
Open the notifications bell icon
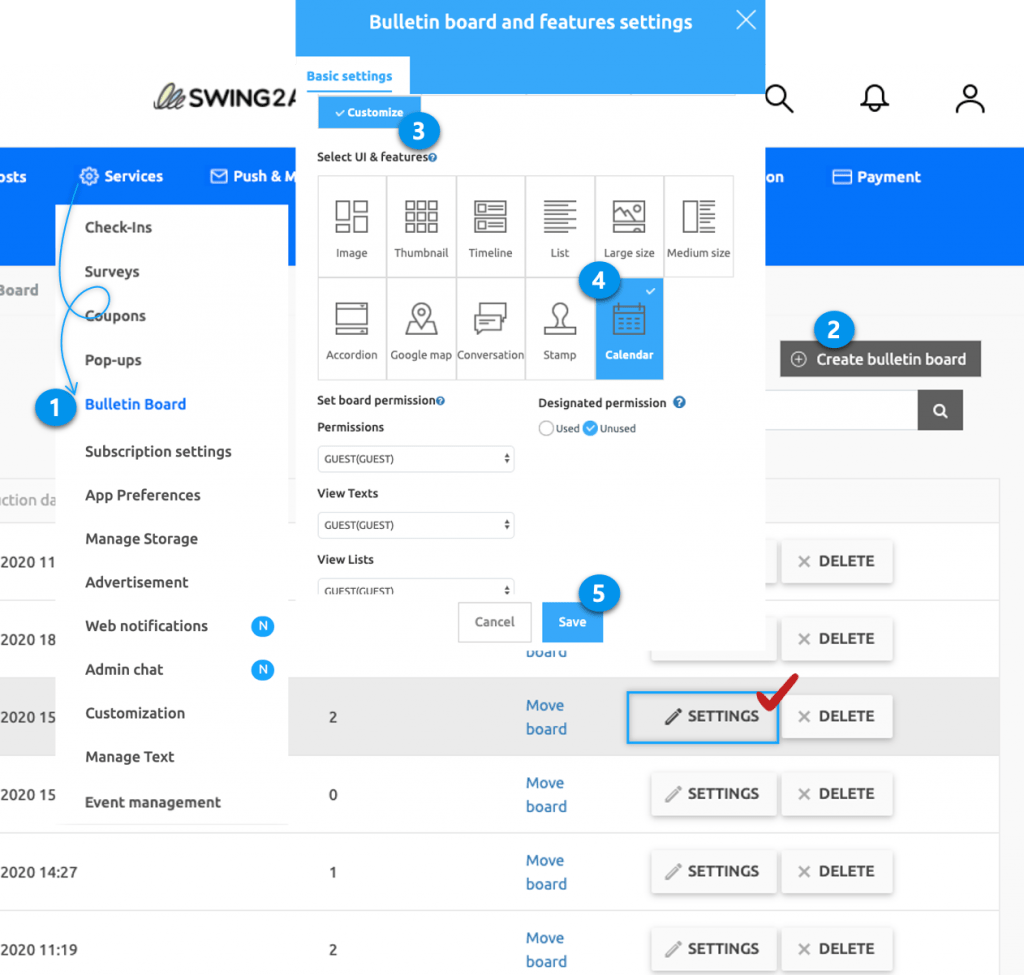click(x=873, y=98)
